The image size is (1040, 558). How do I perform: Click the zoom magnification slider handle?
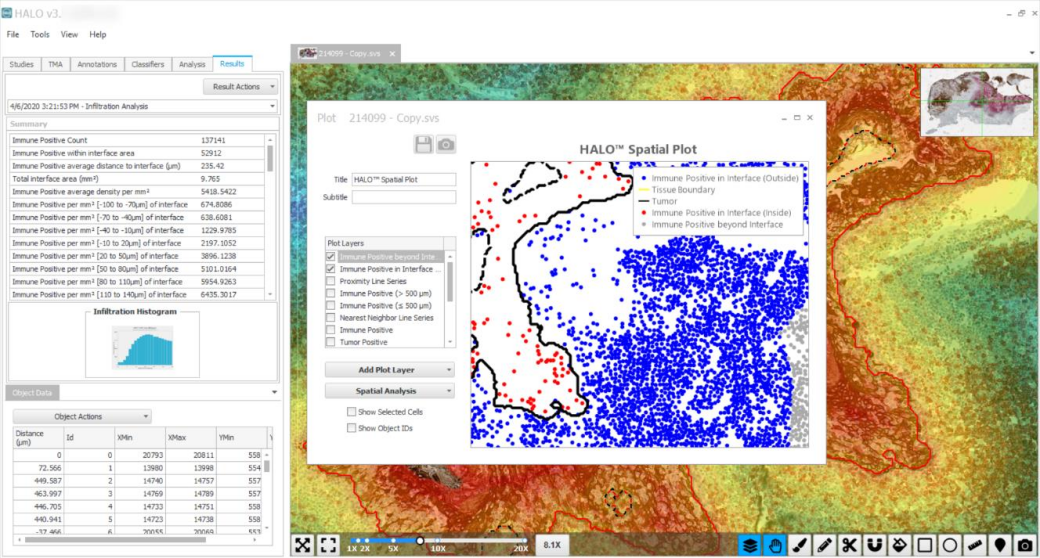(420, 541)
